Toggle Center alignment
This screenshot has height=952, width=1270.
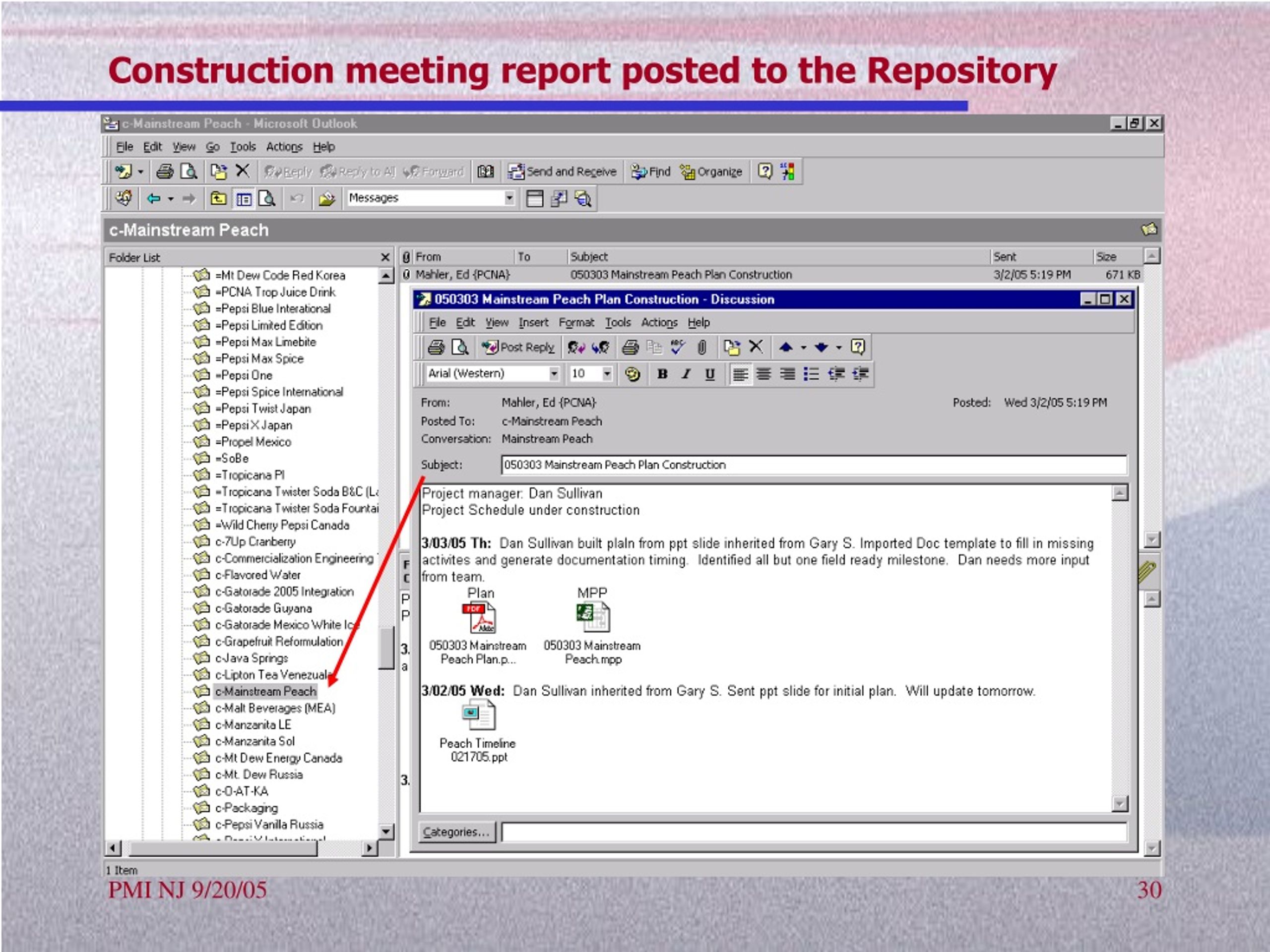point(763,374)
